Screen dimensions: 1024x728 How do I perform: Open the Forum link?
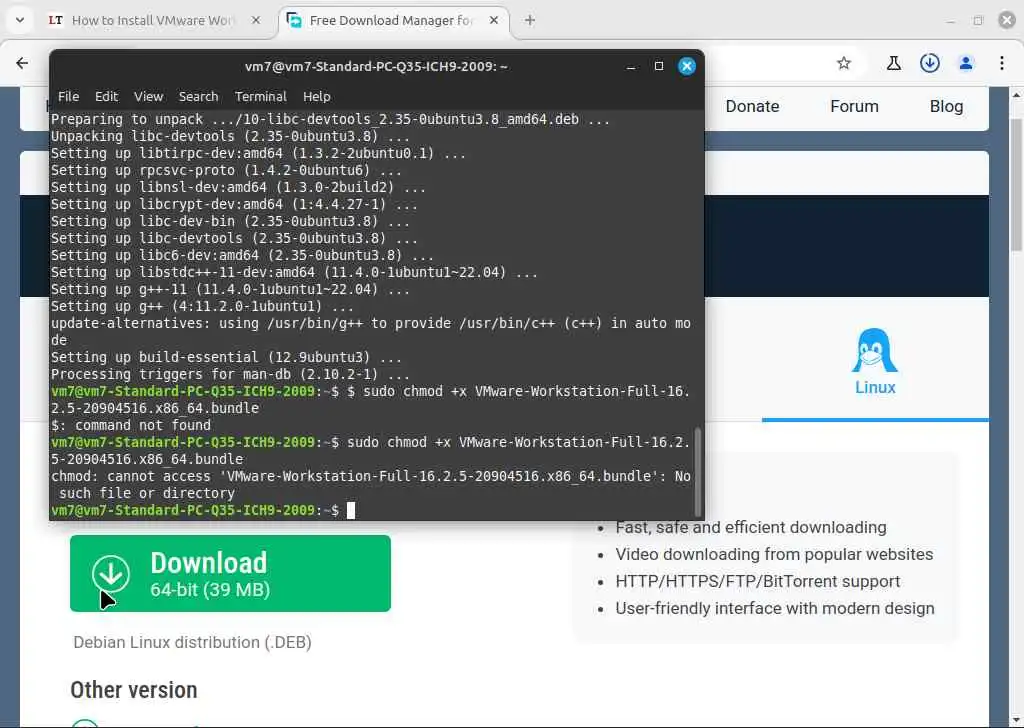pos(854,106)
